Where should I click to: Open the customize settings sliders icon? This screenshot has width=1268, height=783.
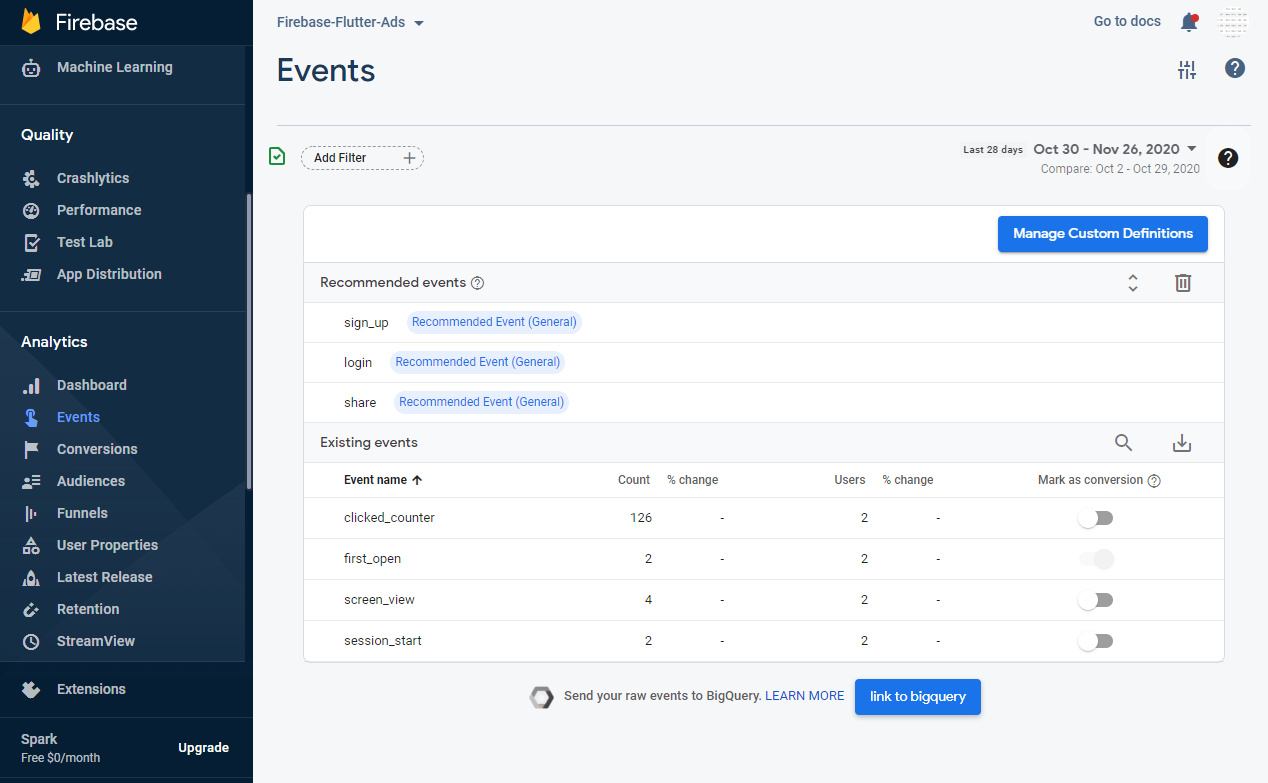[1187, 70]
